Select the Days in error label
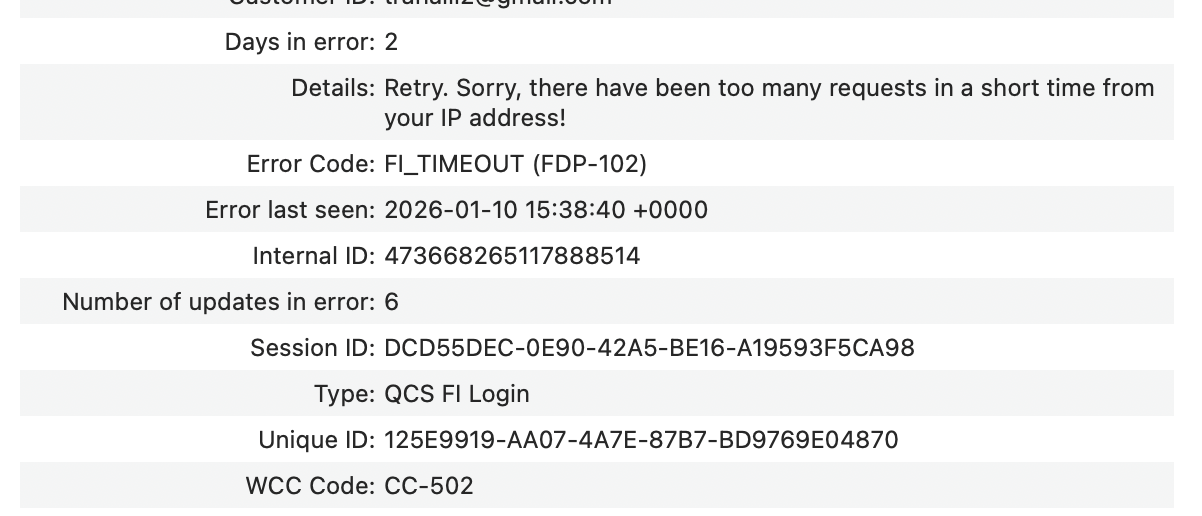 [x=300, y=42]
